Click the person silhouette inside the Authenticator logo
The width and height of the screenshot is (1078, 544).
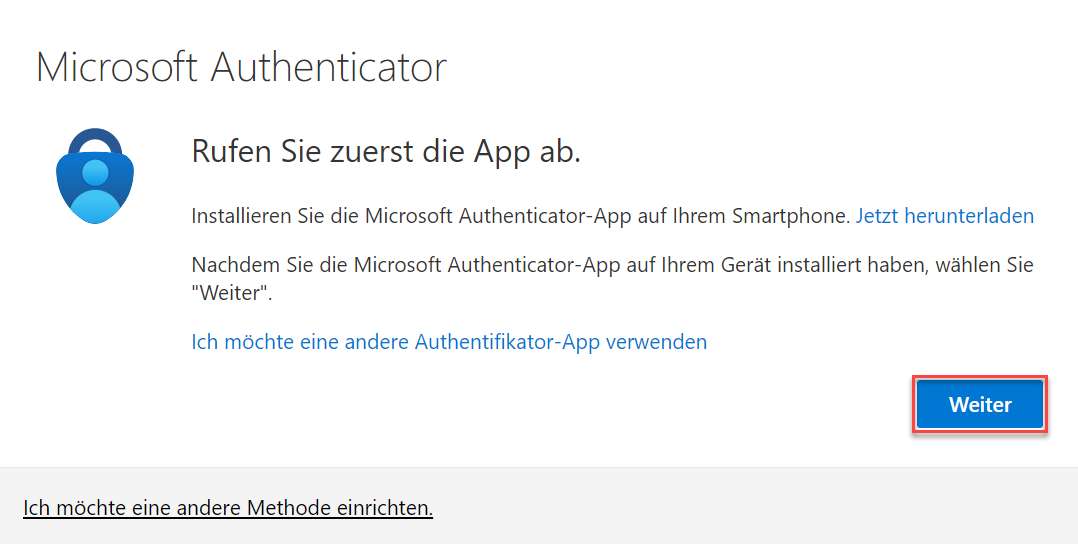point(95,190)
